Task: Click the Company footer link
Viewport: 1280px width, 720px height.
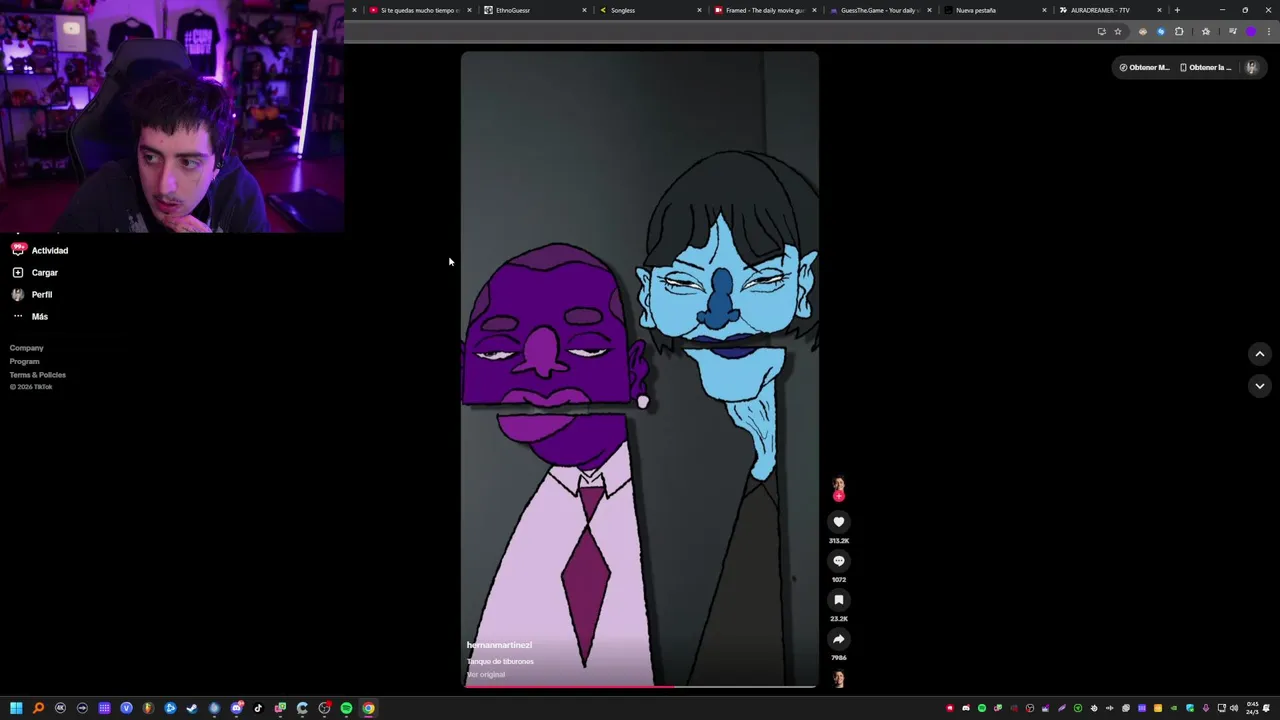Action: (x=27, y=348)
